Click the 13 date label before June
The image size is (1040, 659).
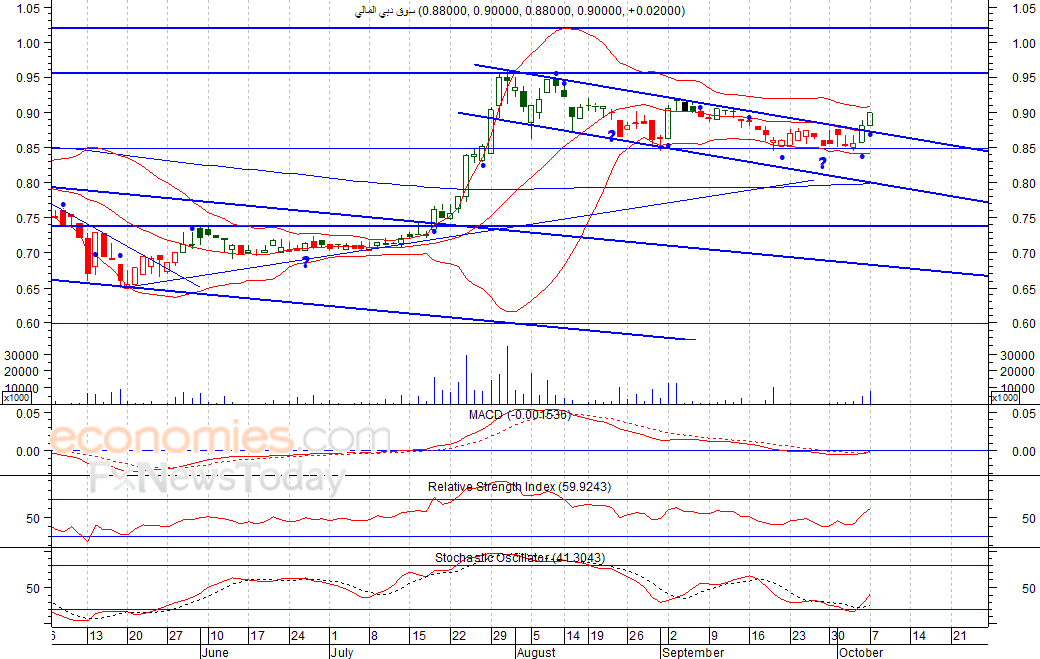96,636
